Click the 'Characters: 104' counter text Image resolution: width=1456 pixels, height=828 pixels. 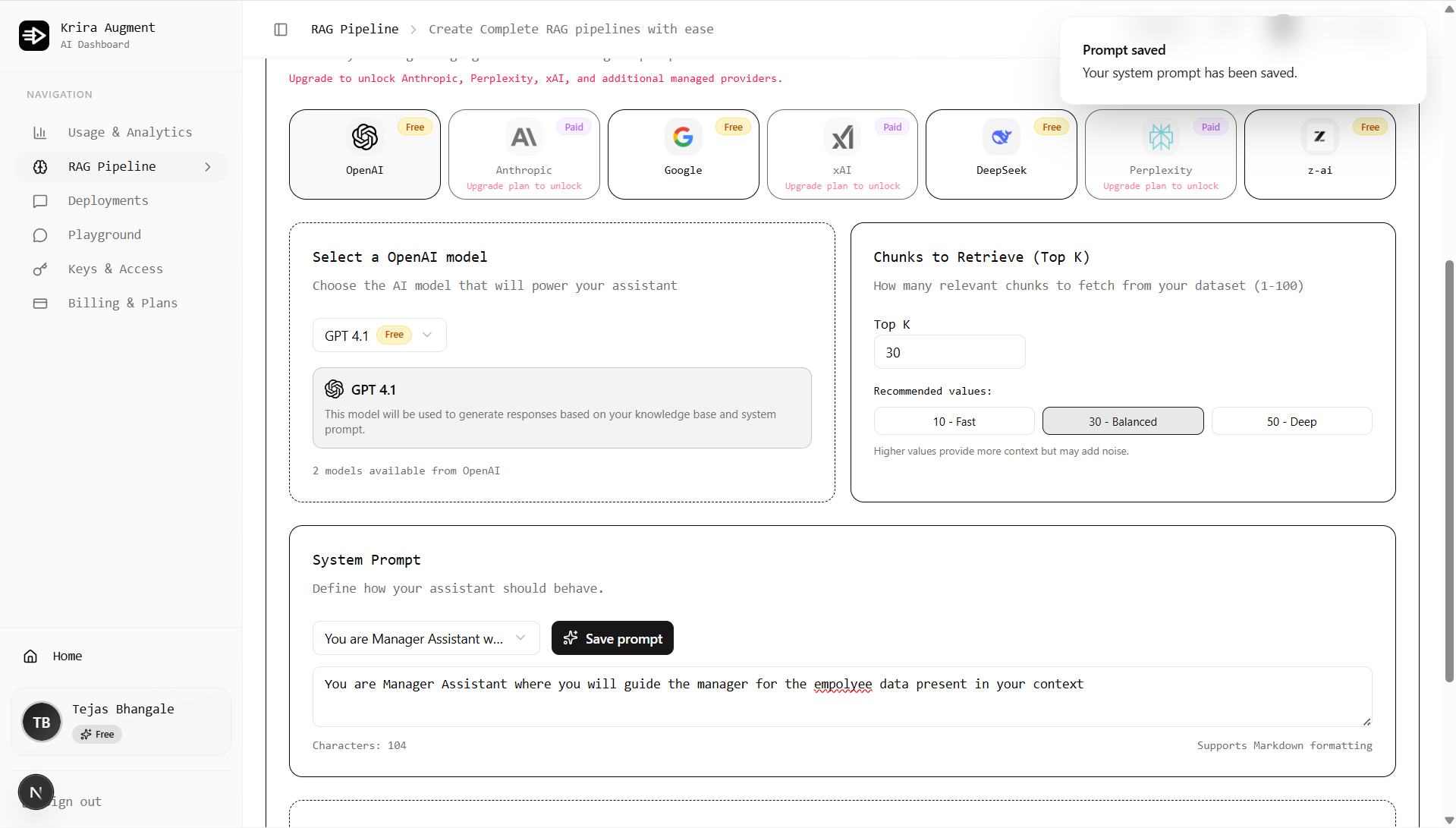(x=360, y=746)
